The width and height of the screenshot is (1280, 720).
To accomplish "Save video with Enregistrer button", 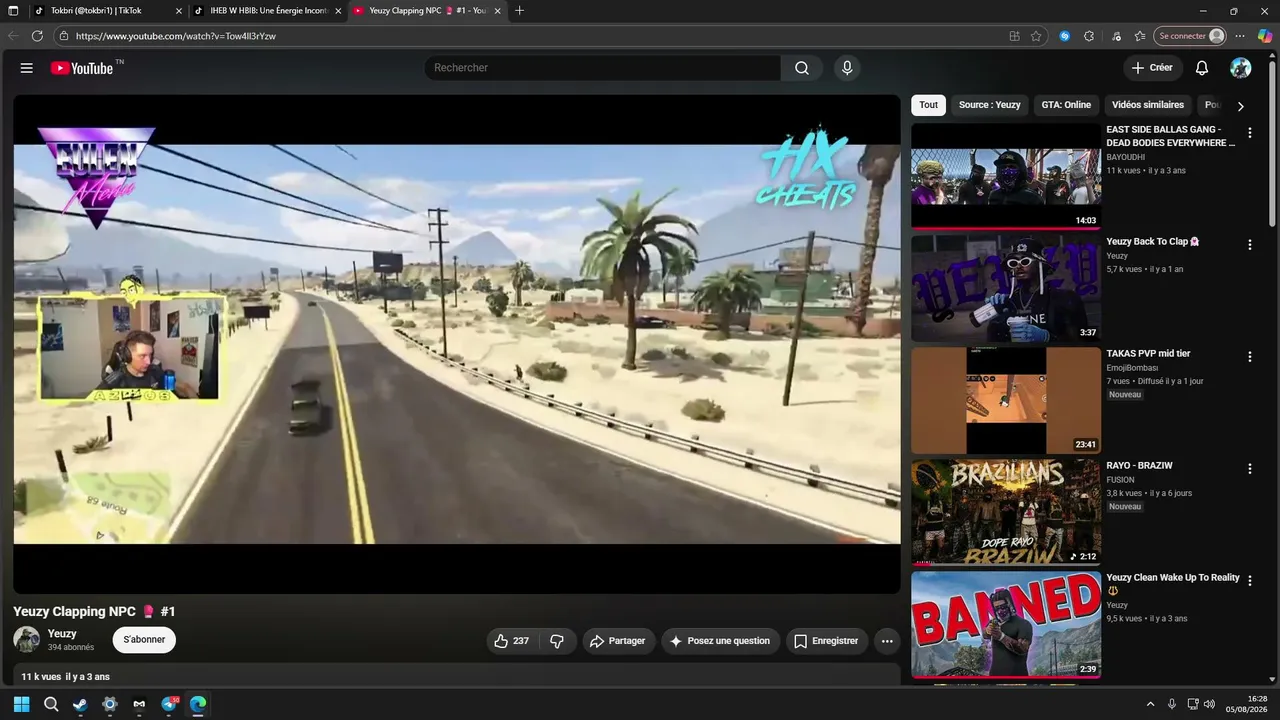I will point(826,641).
